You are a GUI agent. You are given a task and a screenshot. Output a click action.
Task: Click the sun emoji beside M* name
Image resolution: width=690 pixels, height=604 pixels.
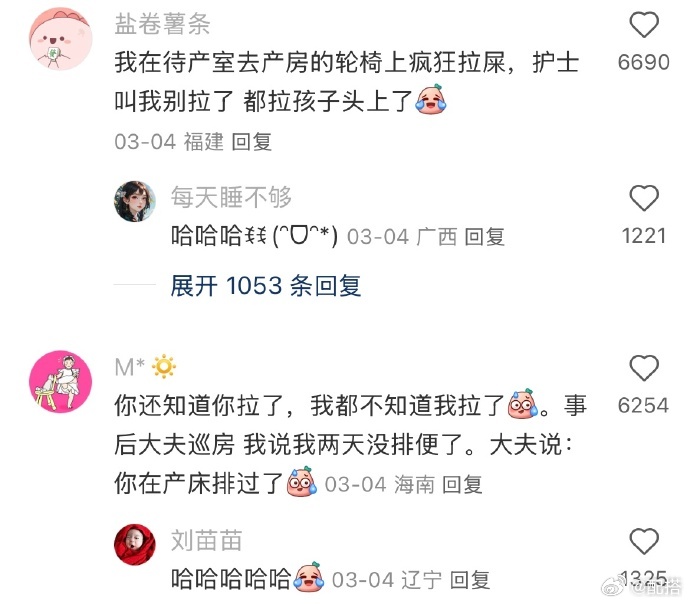click(164, 366)
